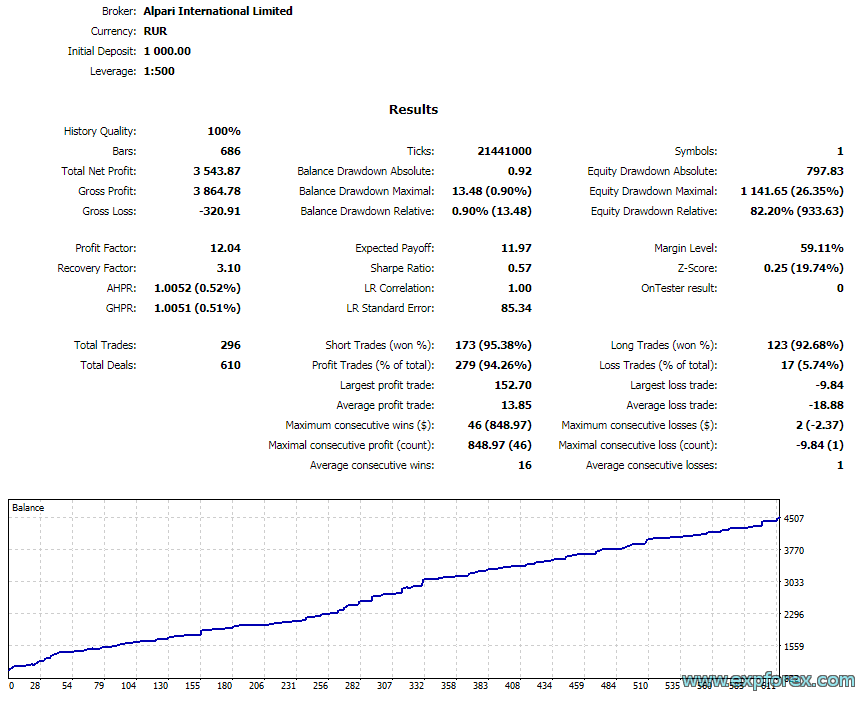The width and height of the screenshot is (868, 701).
Task: Select LR Correlation value 1.00
Action: [x=520, y=288]
